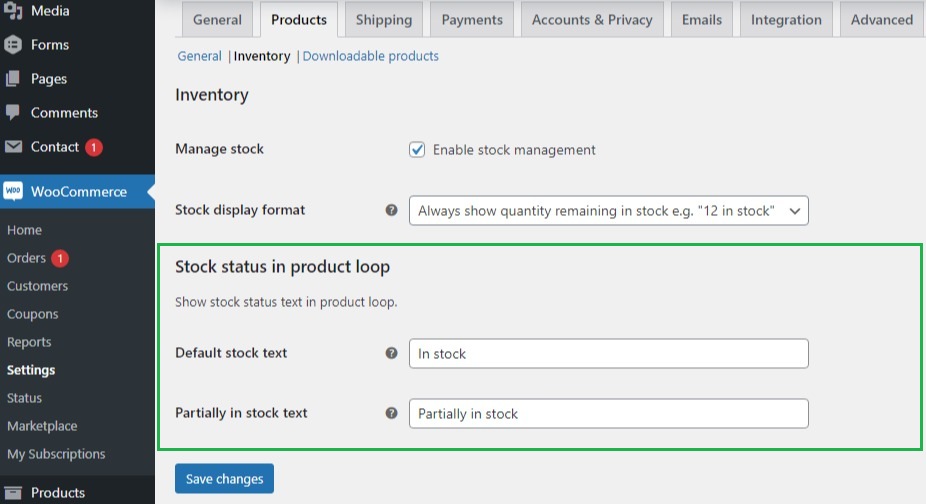
Task: Show help tooltip for Default stock text
Action: click(x=392, y=353)
